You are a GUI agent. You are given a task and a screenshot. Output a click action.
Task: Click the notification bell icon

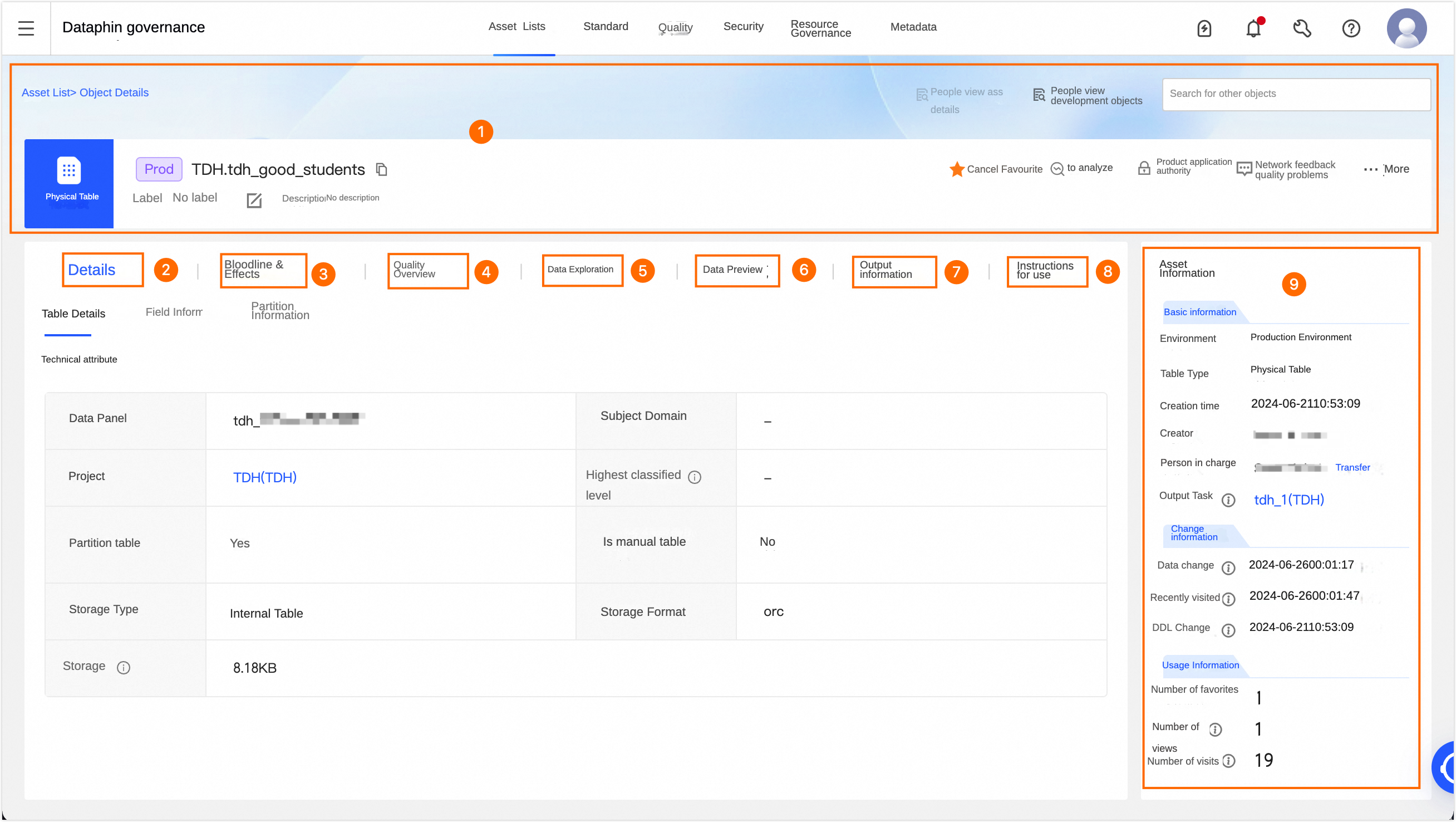(x=1253, y=28)
